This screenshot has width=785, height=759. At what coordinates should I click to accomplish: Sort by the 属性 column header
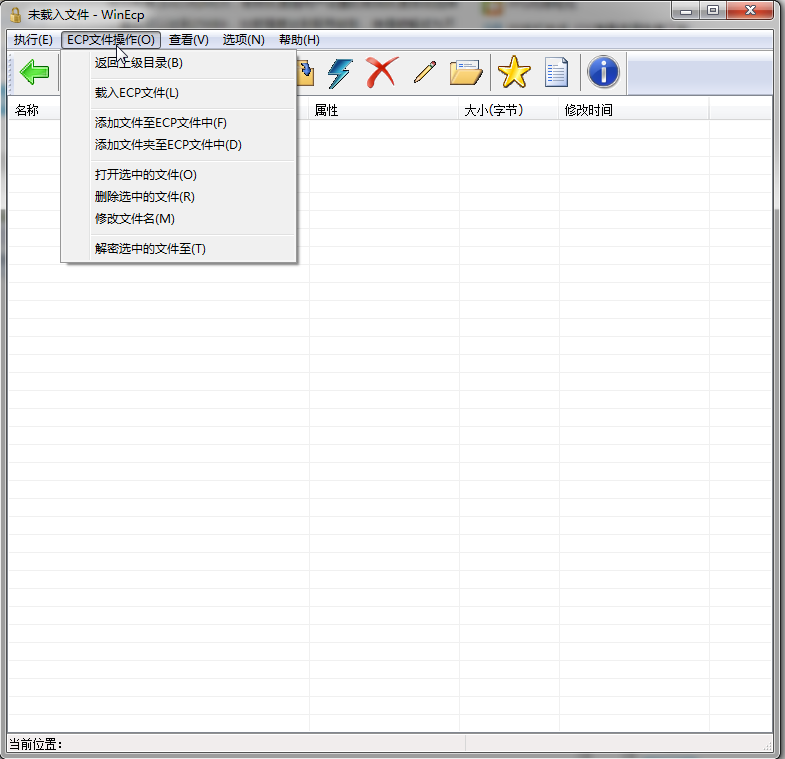pos(384,110)
